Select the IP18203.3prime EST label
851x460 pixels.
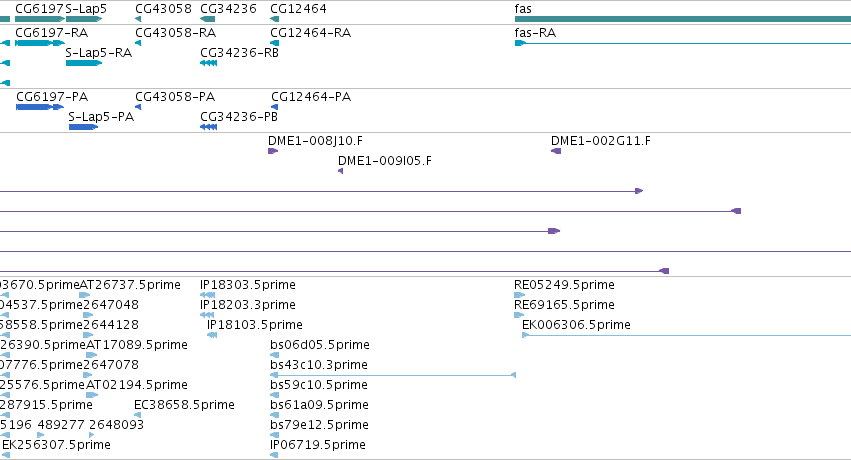248,305
